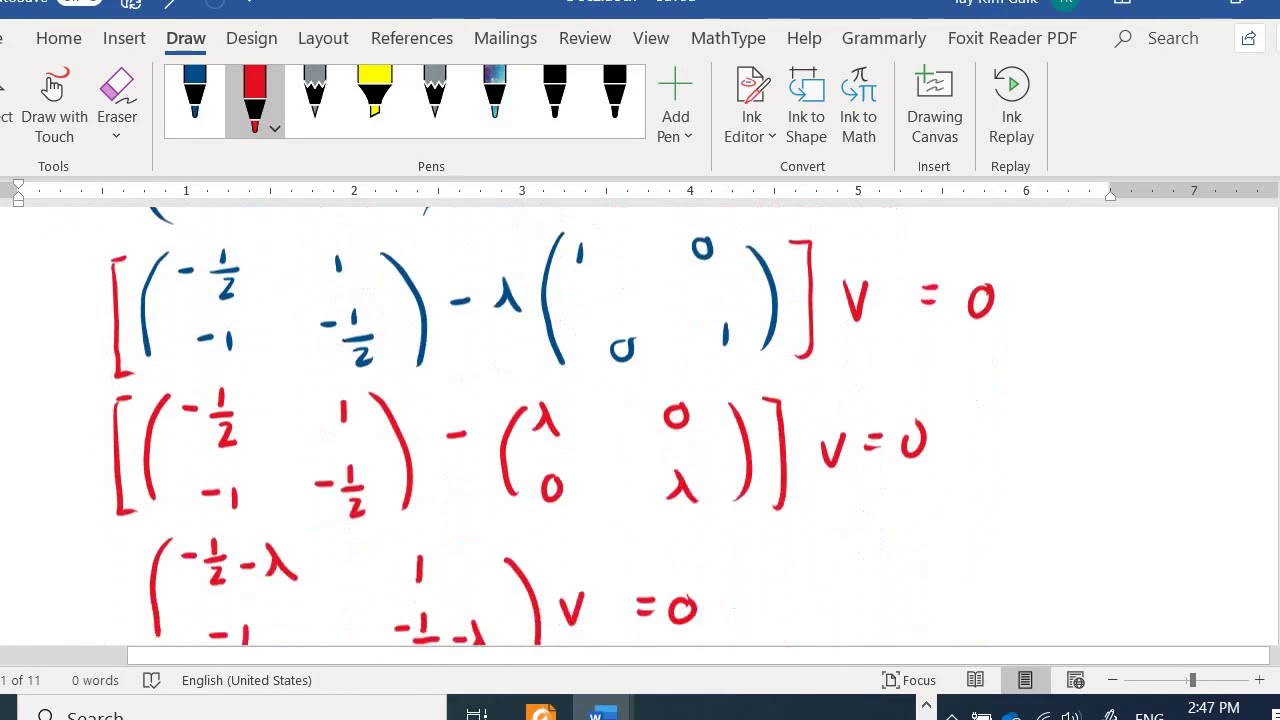
Task: Open the Home tab
Action: click(x=59, y=38)
